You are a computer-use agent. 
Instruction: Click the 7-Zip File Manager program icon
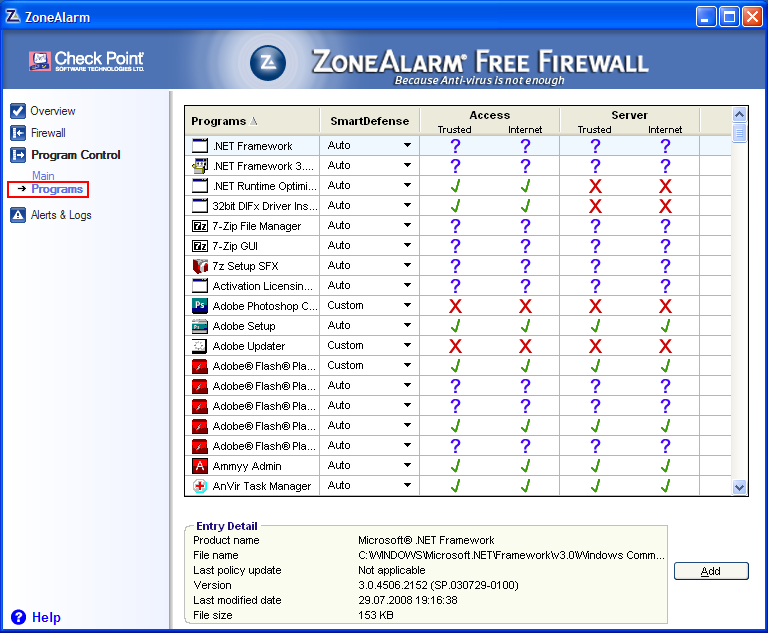200,226
